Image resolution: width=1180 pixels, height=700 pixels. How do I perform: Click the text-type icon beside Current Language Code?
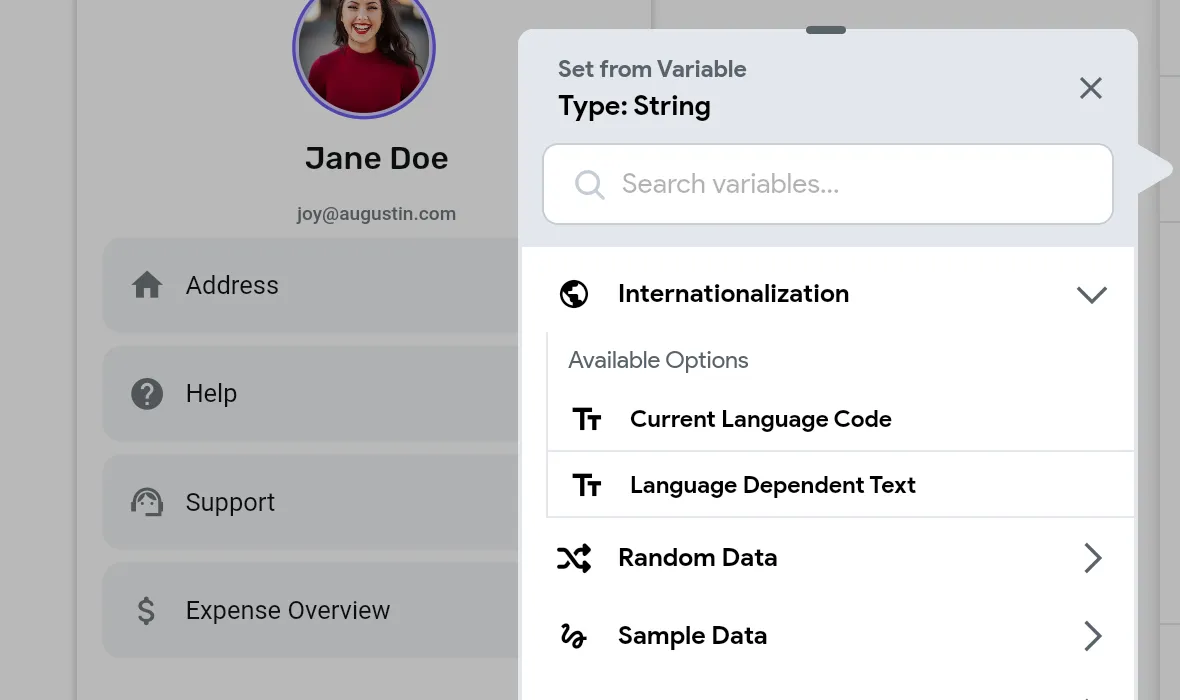pos(587,419)
